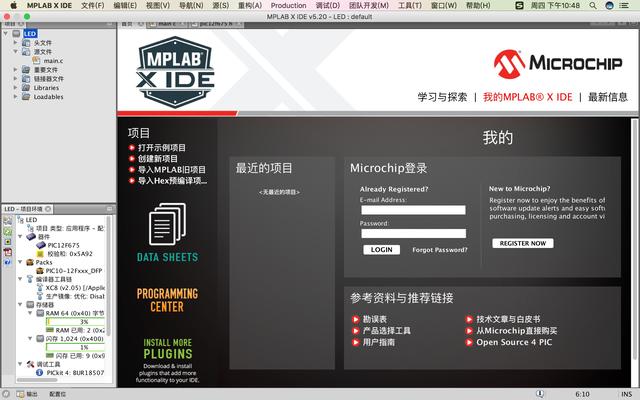
Task: Collapse the 源文件 folder
Action: click(x=16, y=51)
